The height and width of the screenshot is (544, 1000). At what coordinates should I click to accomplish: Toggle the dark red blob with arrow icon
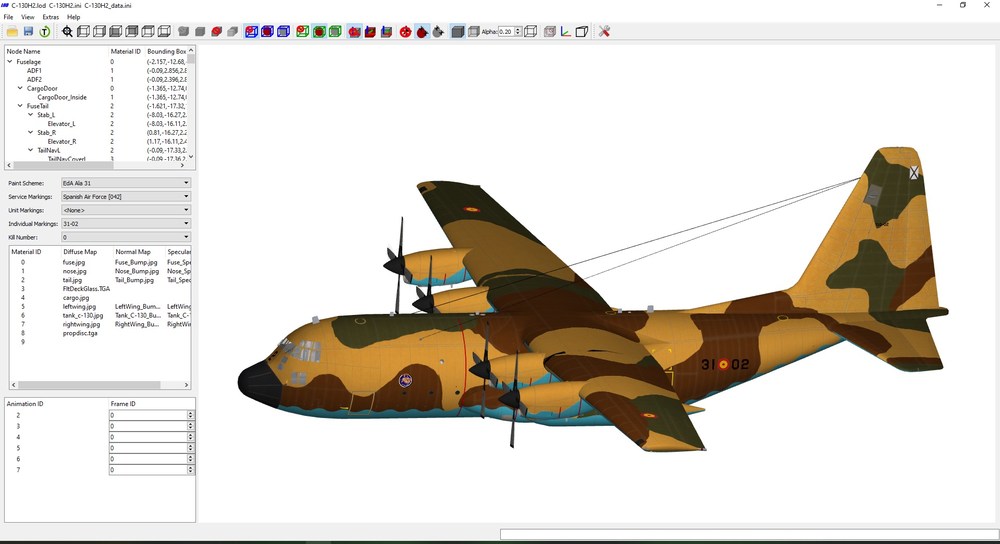422,31
